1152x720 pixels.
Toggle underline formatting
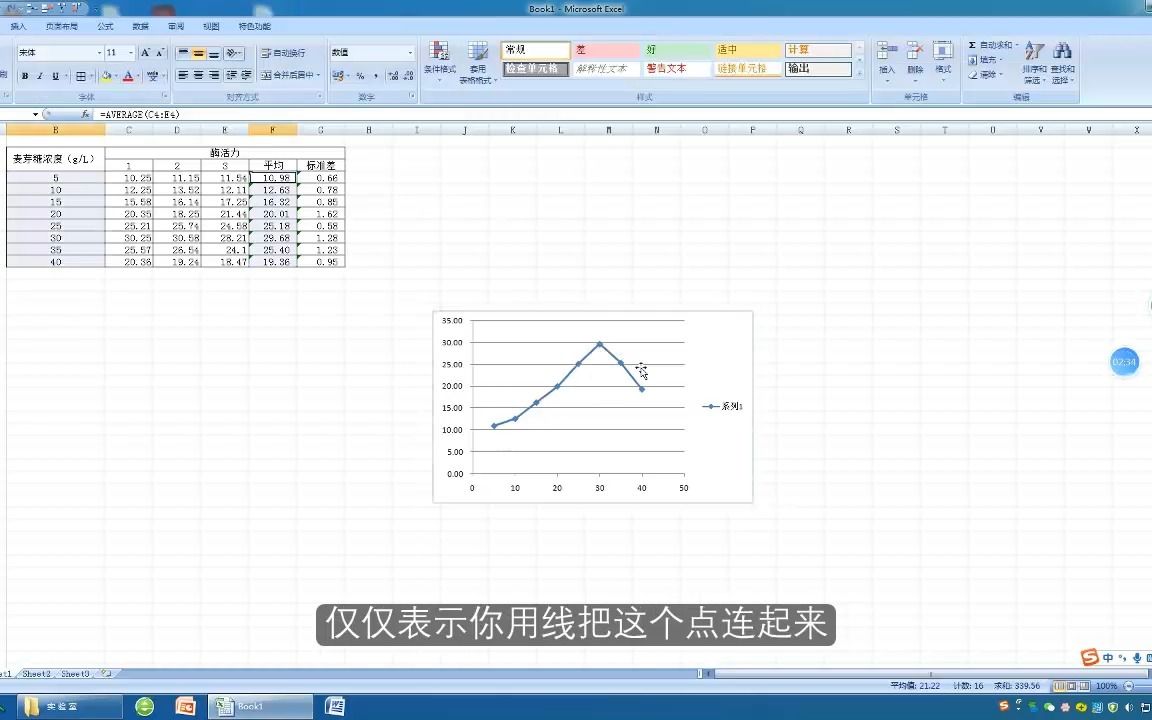(54, 75)
